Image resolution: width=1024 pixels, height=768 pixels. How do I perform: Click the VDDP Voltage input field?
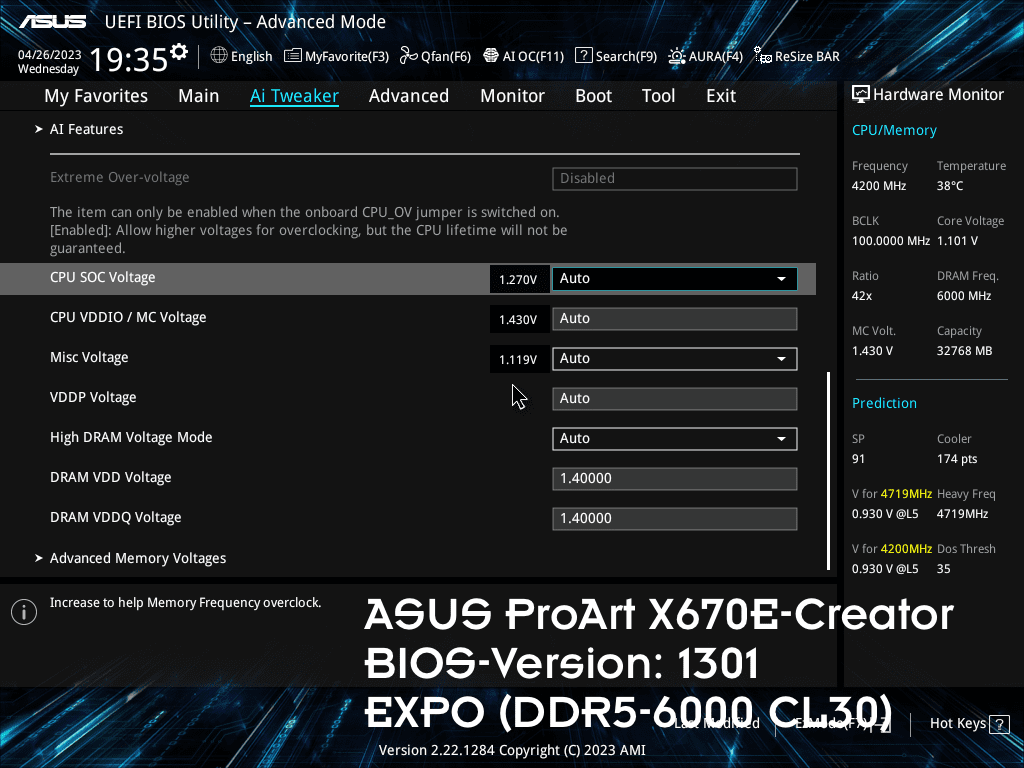(675, 399)
